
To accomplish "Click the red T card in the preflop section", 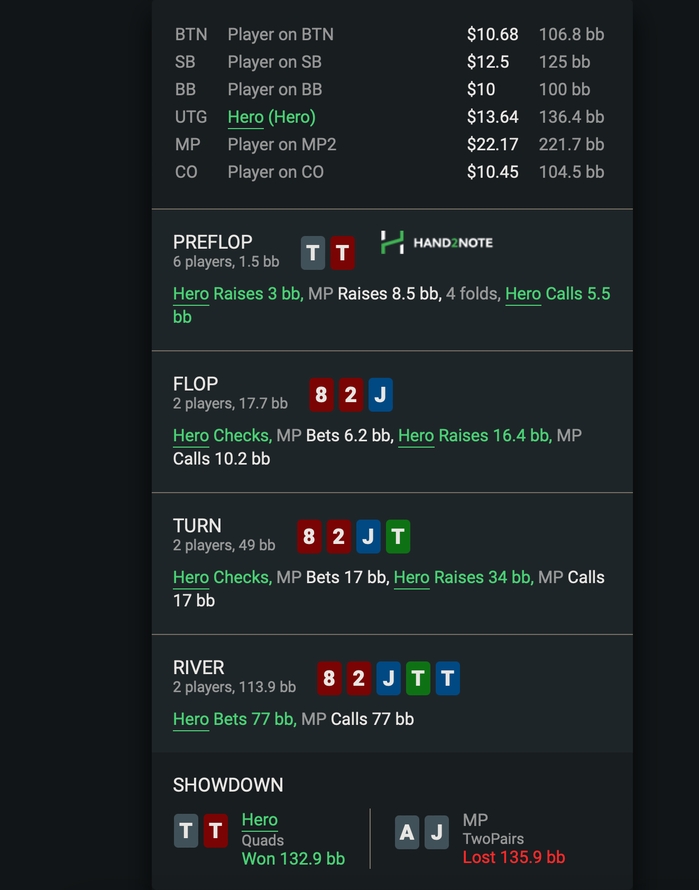I will pos(342,253).
